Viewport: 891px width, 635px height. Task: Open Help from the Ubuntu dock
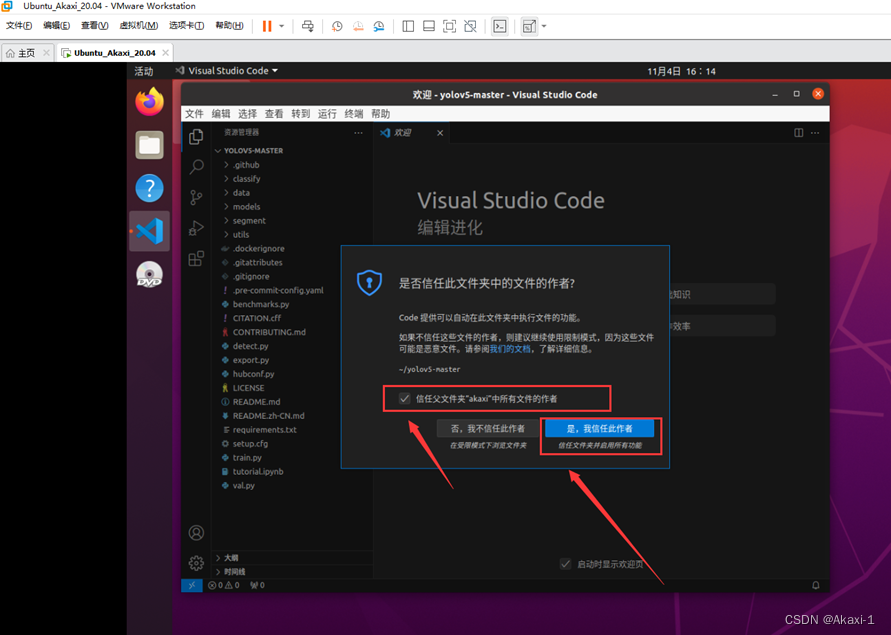click(149, 188)
